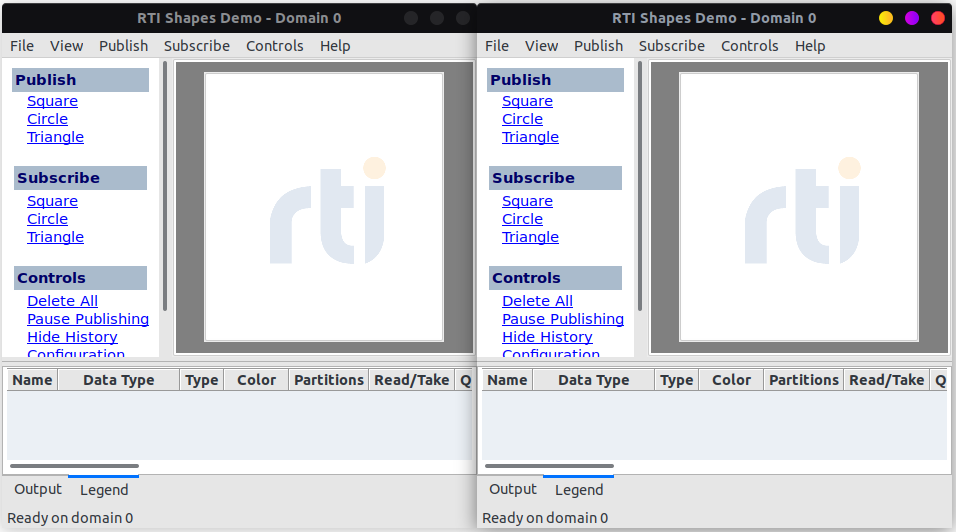Open Help menu in right window
The image size is (956, 532).
[810, 46]
